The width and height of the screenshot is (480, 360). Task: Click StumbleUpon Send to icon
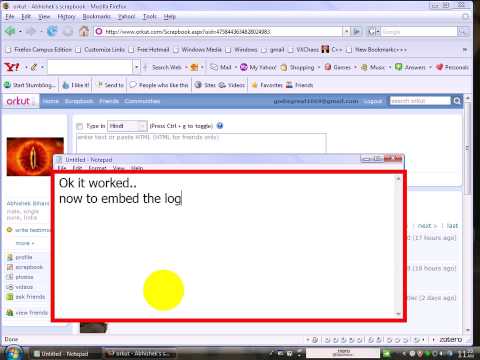[99, 85]
